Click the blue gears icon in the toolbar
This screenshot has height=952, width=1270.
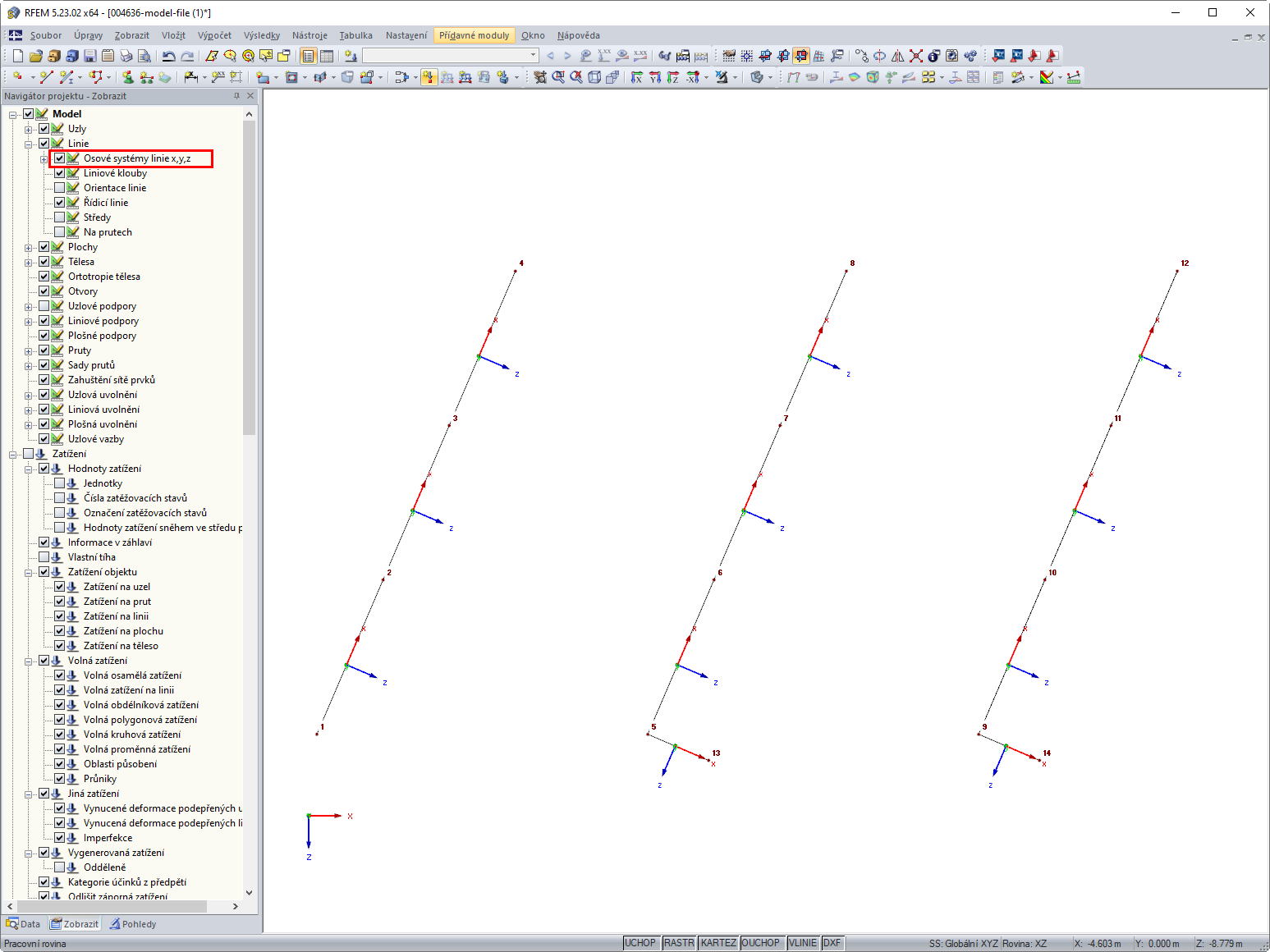tap(970, 56)
